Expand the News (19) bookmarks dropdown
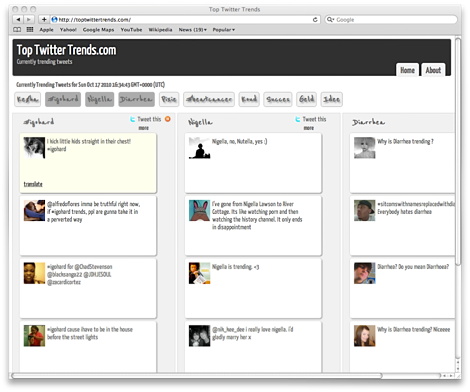Image resolution: width=470 pixels, height=392 pixels. tap(193, 30)
